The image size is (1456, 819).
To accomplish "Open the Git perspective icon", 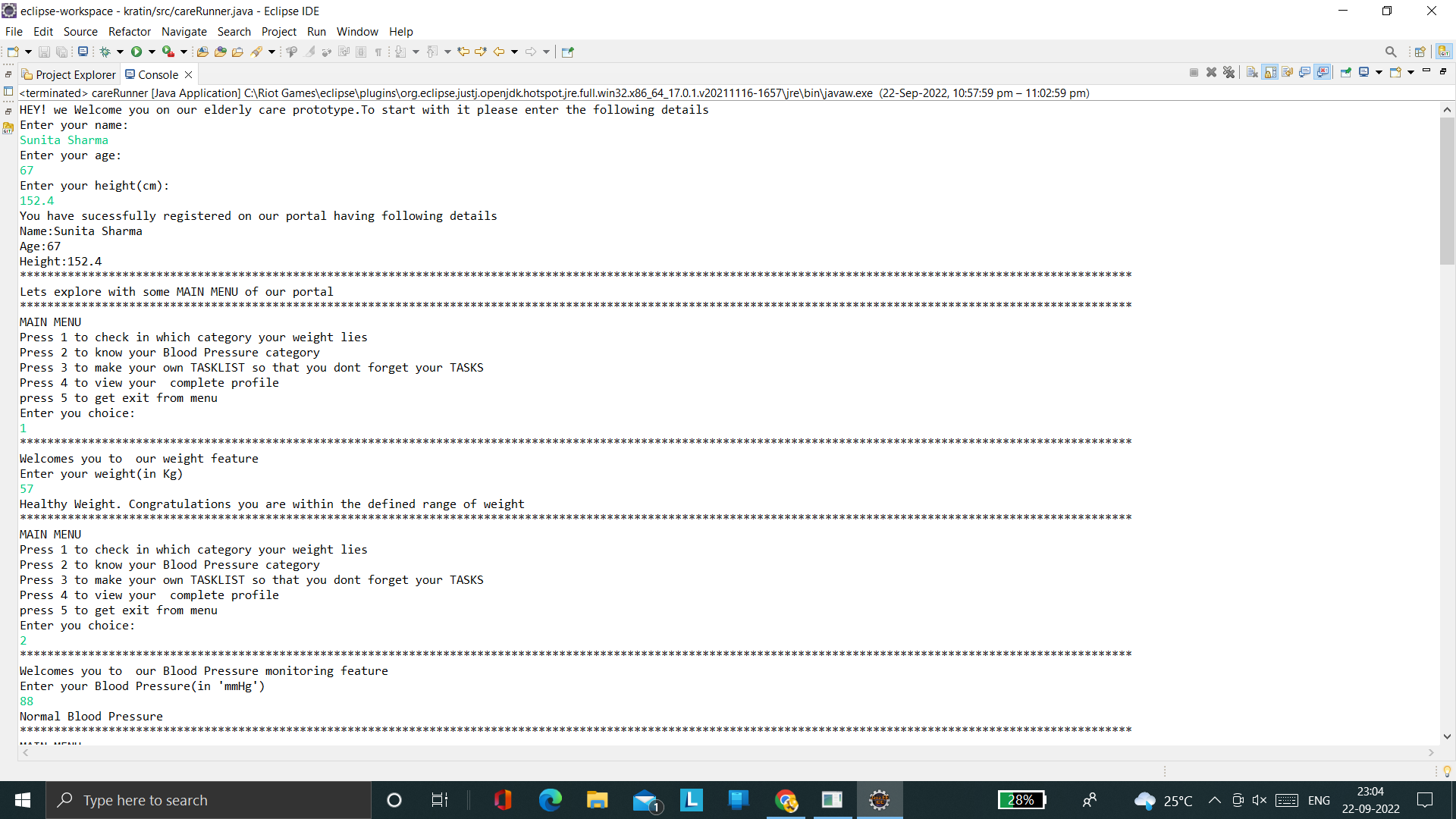I will 1444,52.
